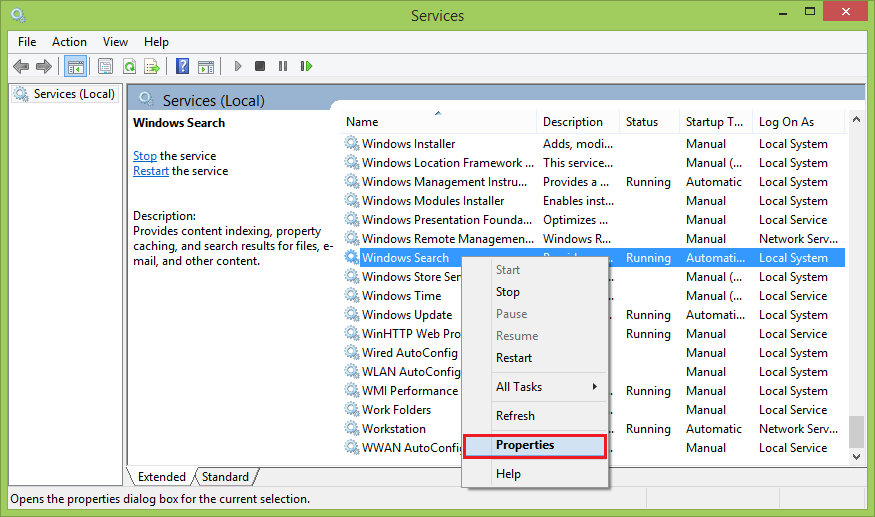Open the File menu
The width and height of the screenshot is (875, 517).
coord(27,42)
